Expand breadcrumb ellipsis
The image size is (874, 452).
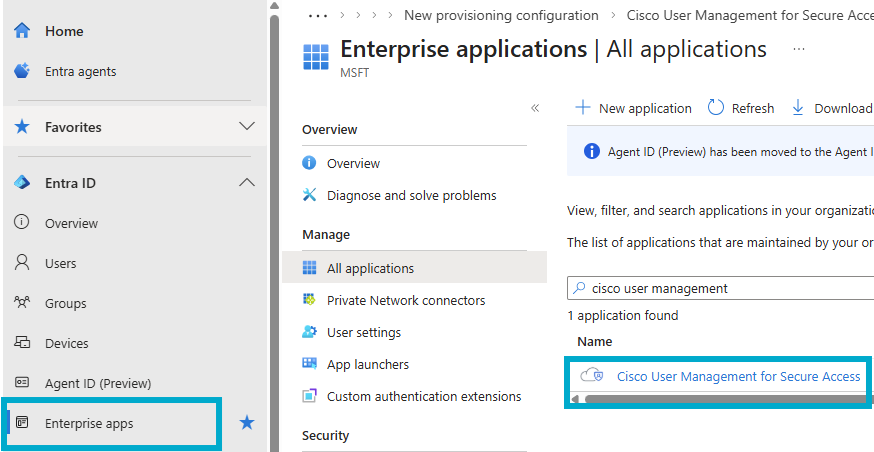tap(318, 16)
